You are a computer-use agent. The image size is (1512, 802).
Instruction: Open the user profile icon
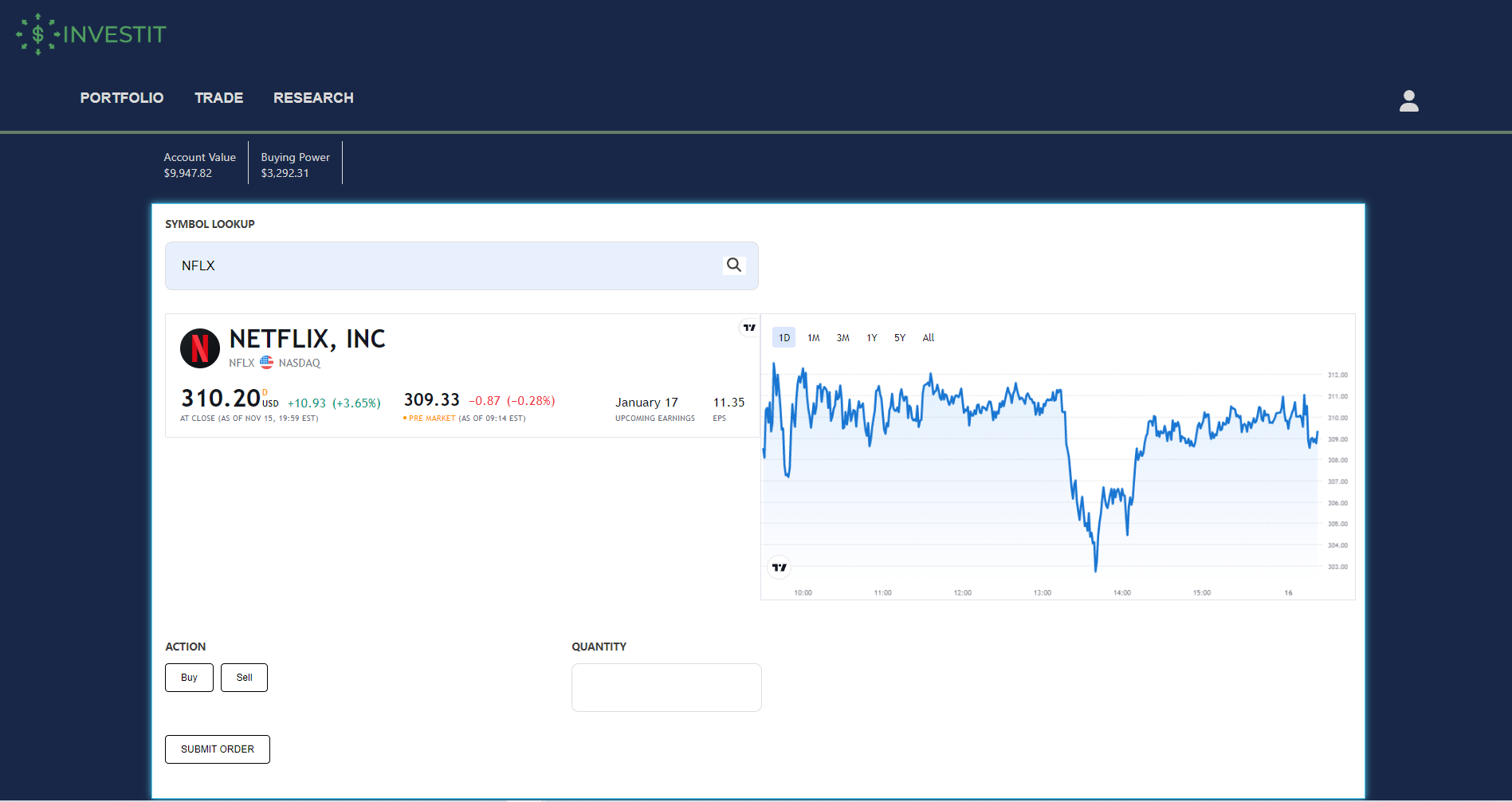coord(1408,101)
